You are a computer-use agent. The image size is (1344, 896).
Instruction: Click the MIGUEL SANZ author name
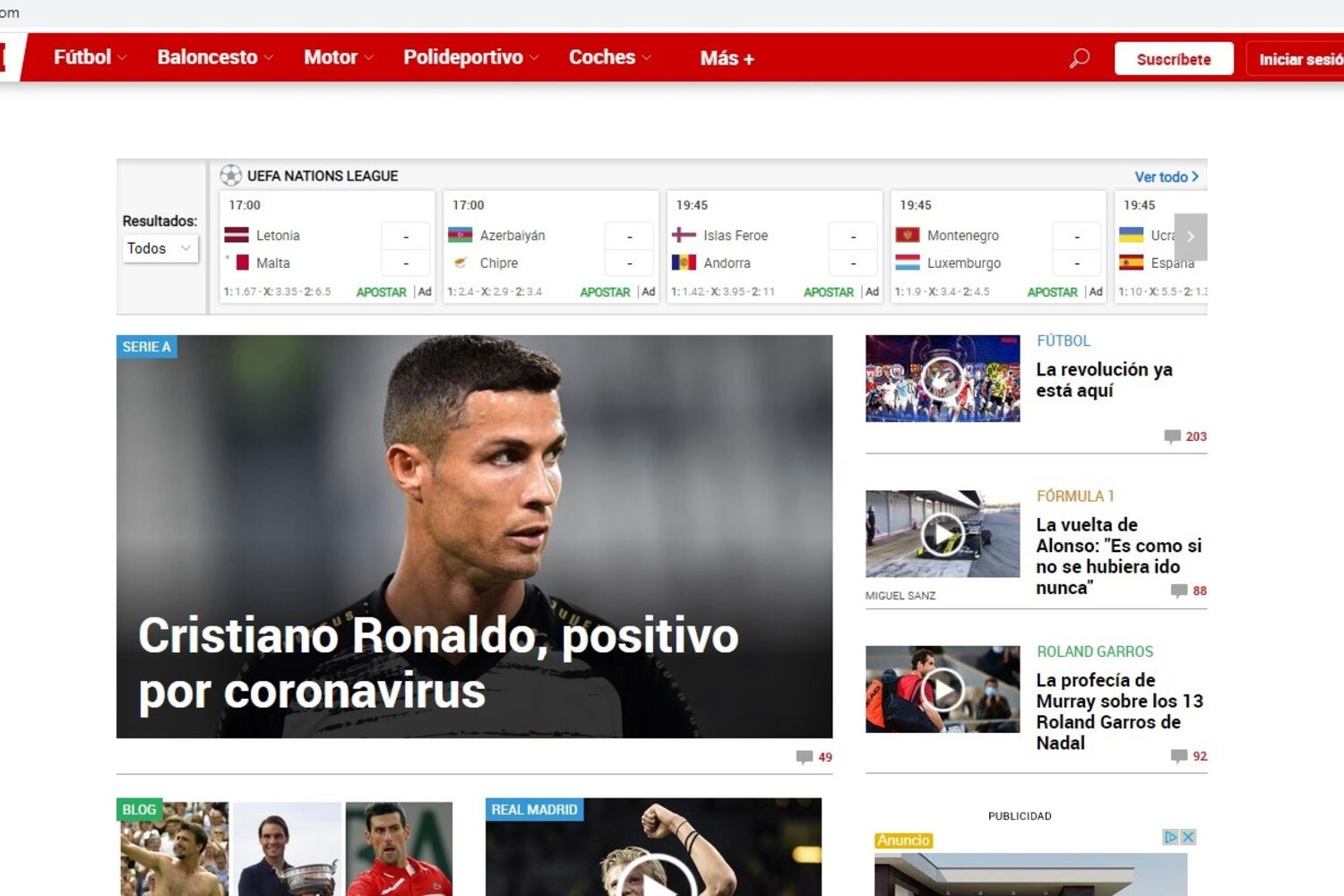[x=900, y=596]
